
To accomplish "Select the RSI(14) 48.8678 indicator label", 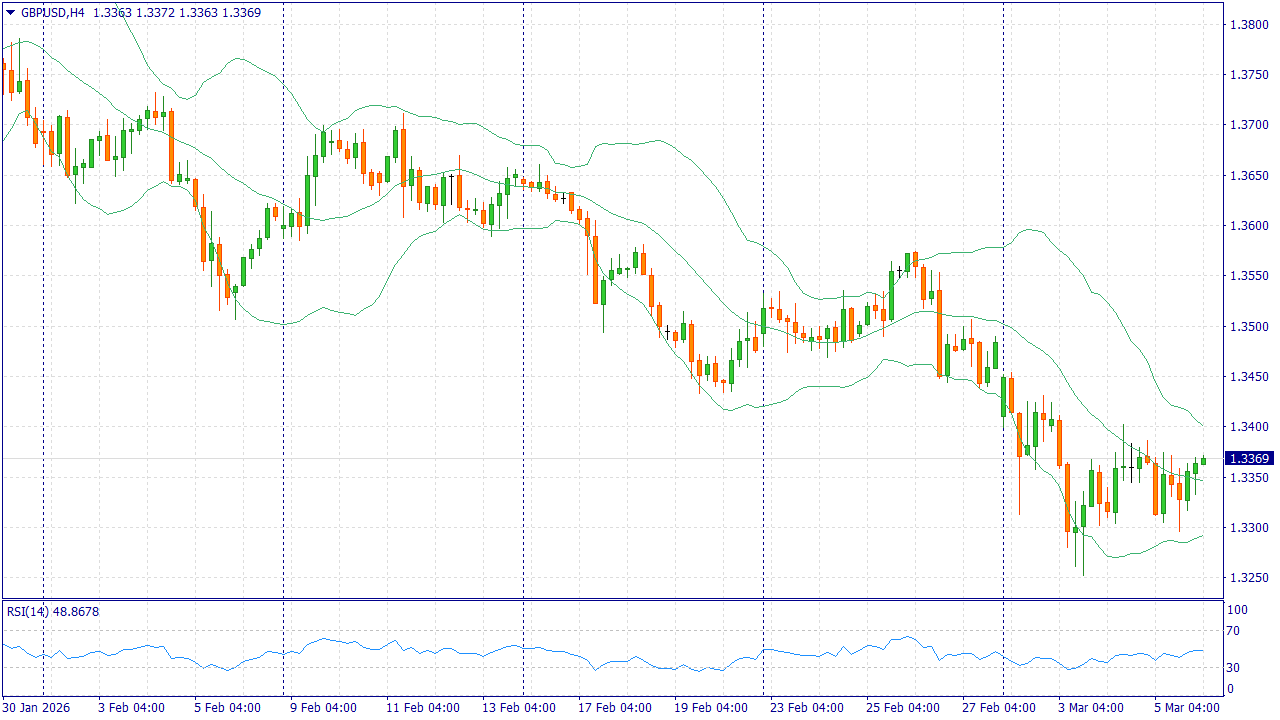I will click(53, 611).
